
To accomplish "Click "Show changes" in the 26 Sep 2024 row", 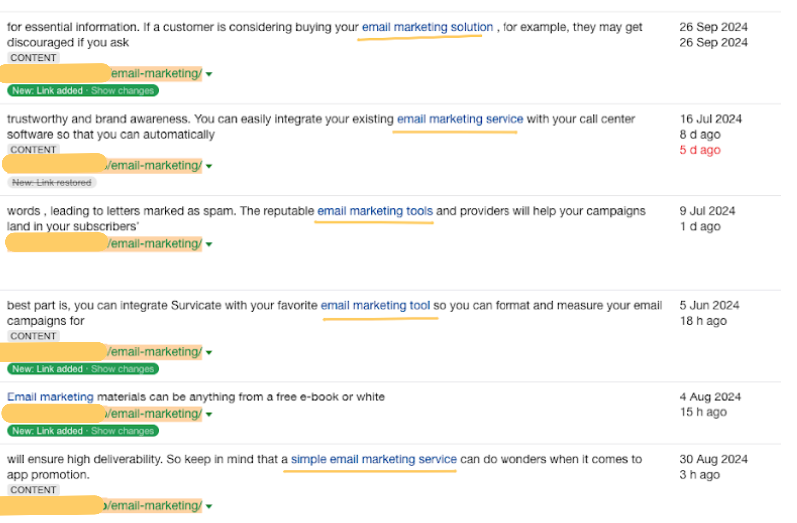I will tap(123, 91).
